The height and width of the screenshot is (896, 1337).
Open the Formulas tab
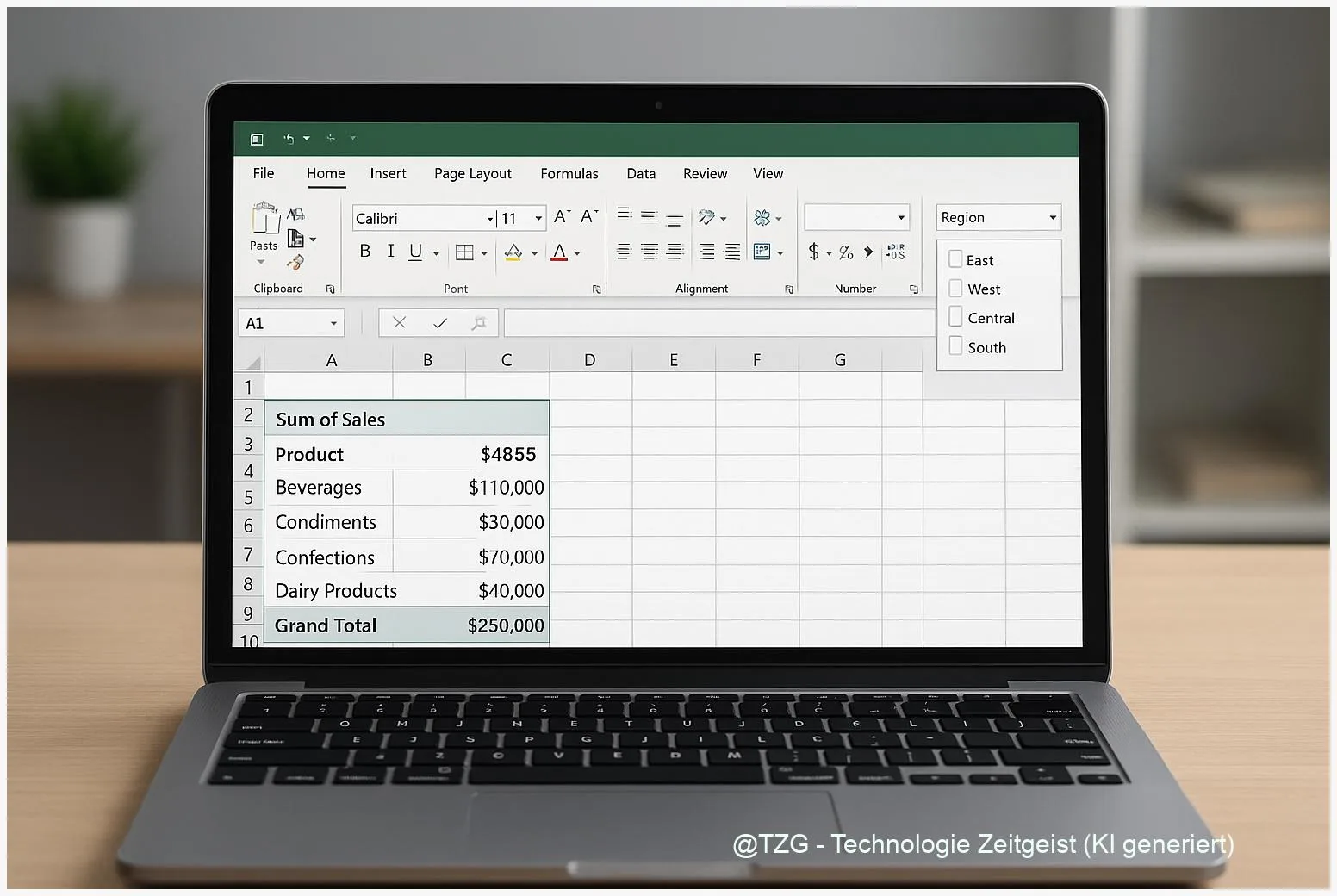(x=569, y=173)
